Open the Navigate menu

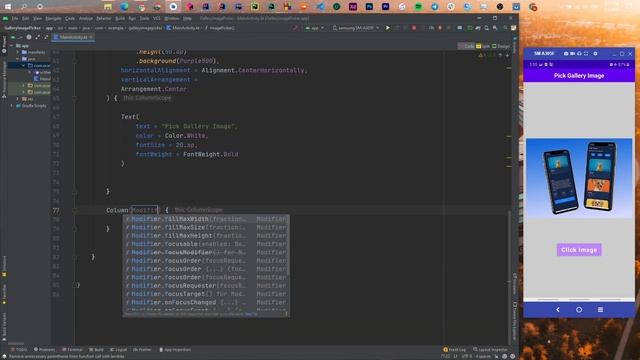(x=53, y=18)
